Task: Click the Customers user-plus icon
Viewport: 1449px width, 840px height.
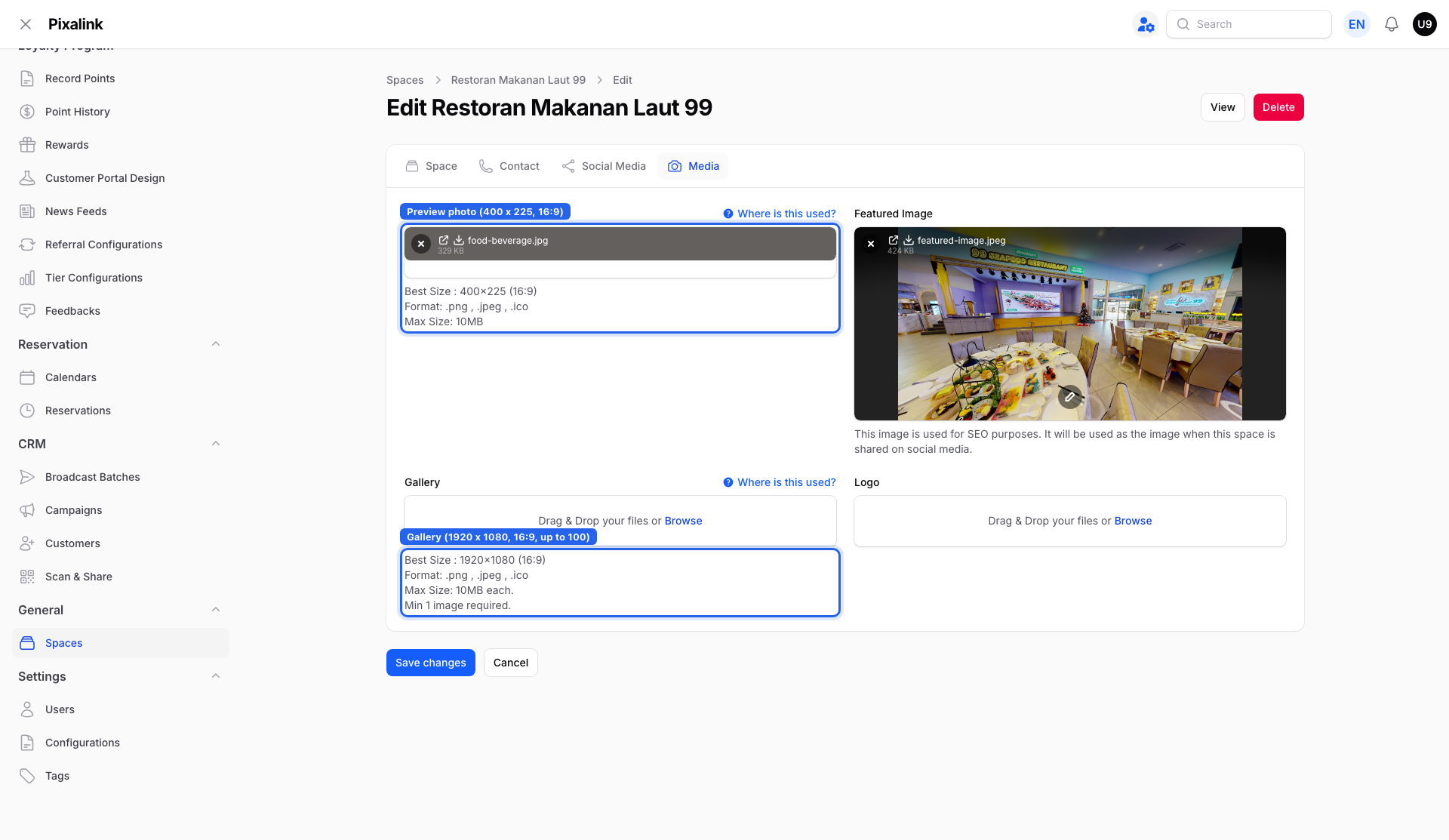Action: click(27, 543)
